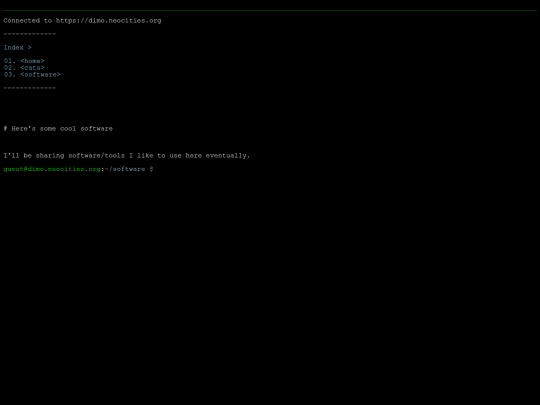Image resolution: width=540 pixels, height=405 pixels.
Task: Click the 'I'll be sharing software/tools' sentence
Action: [x=127, y=156]
